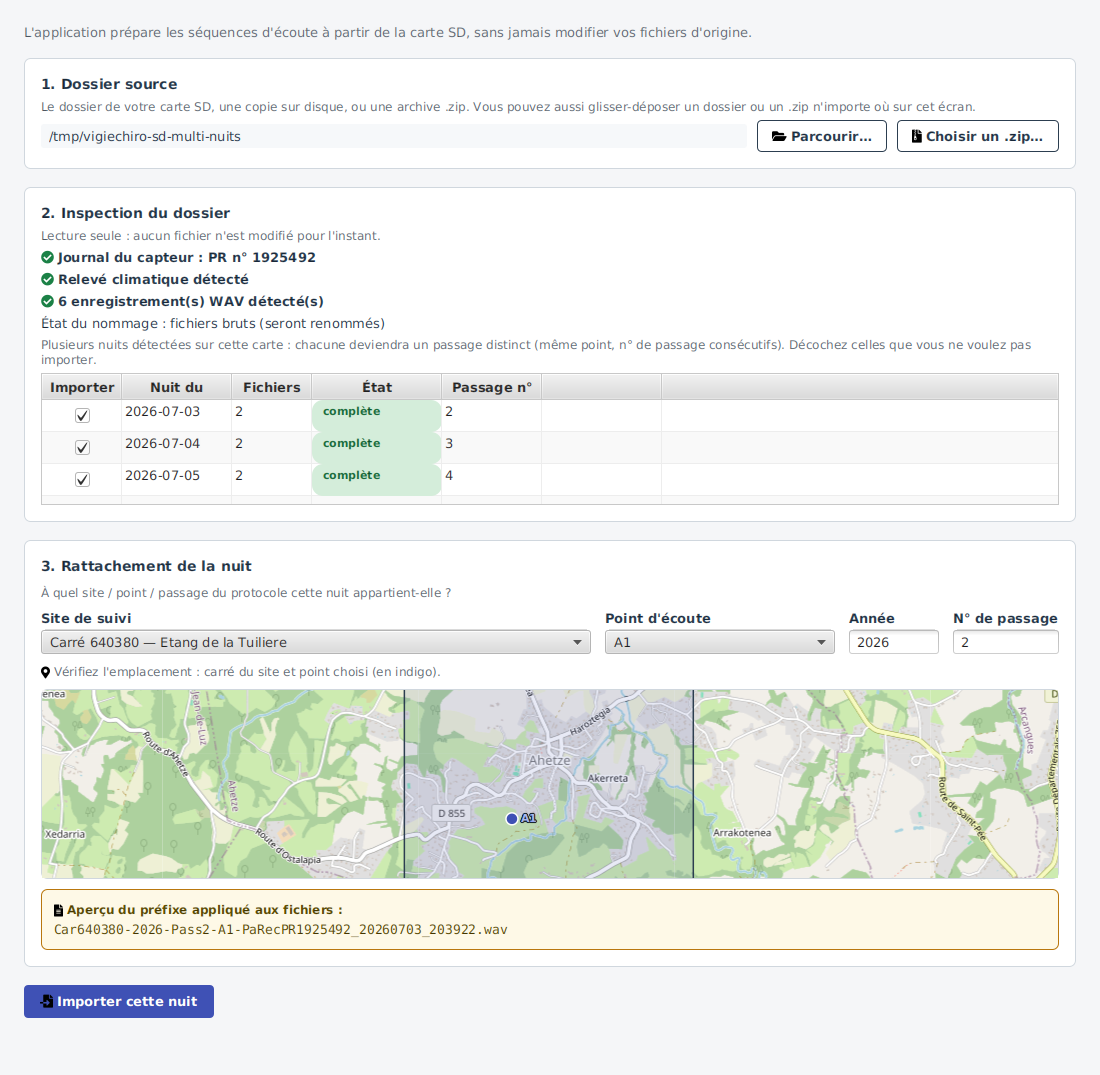Click the location pin icon above map

point(46,672)
